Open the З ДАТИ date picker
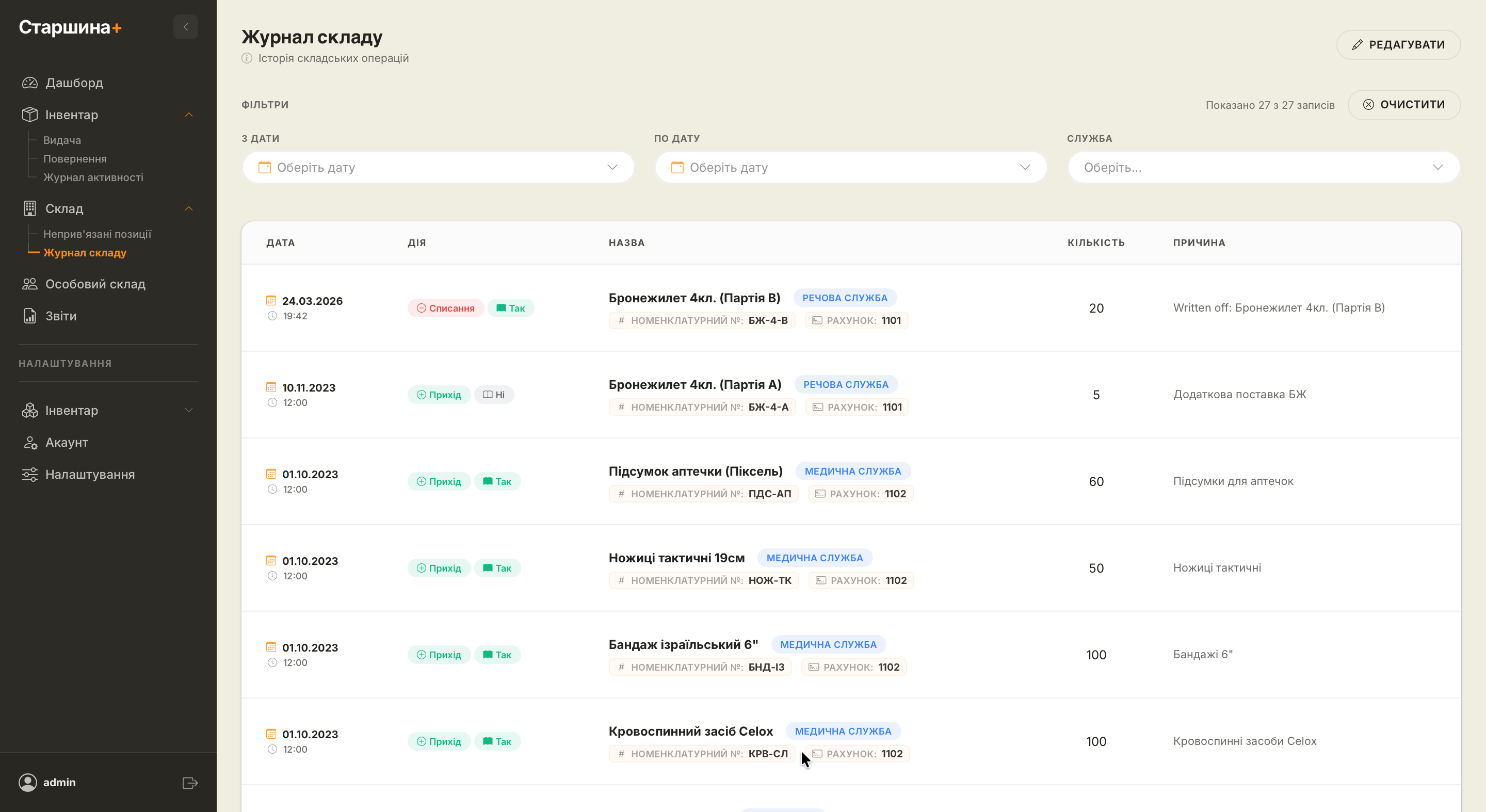 click(x=438, y=167)
